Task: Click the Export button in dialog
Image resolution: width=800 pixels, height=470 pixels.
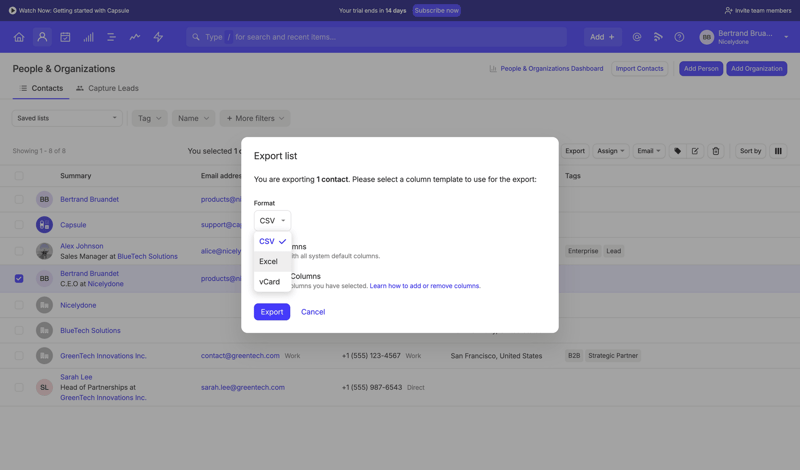Action: (272, 312)
